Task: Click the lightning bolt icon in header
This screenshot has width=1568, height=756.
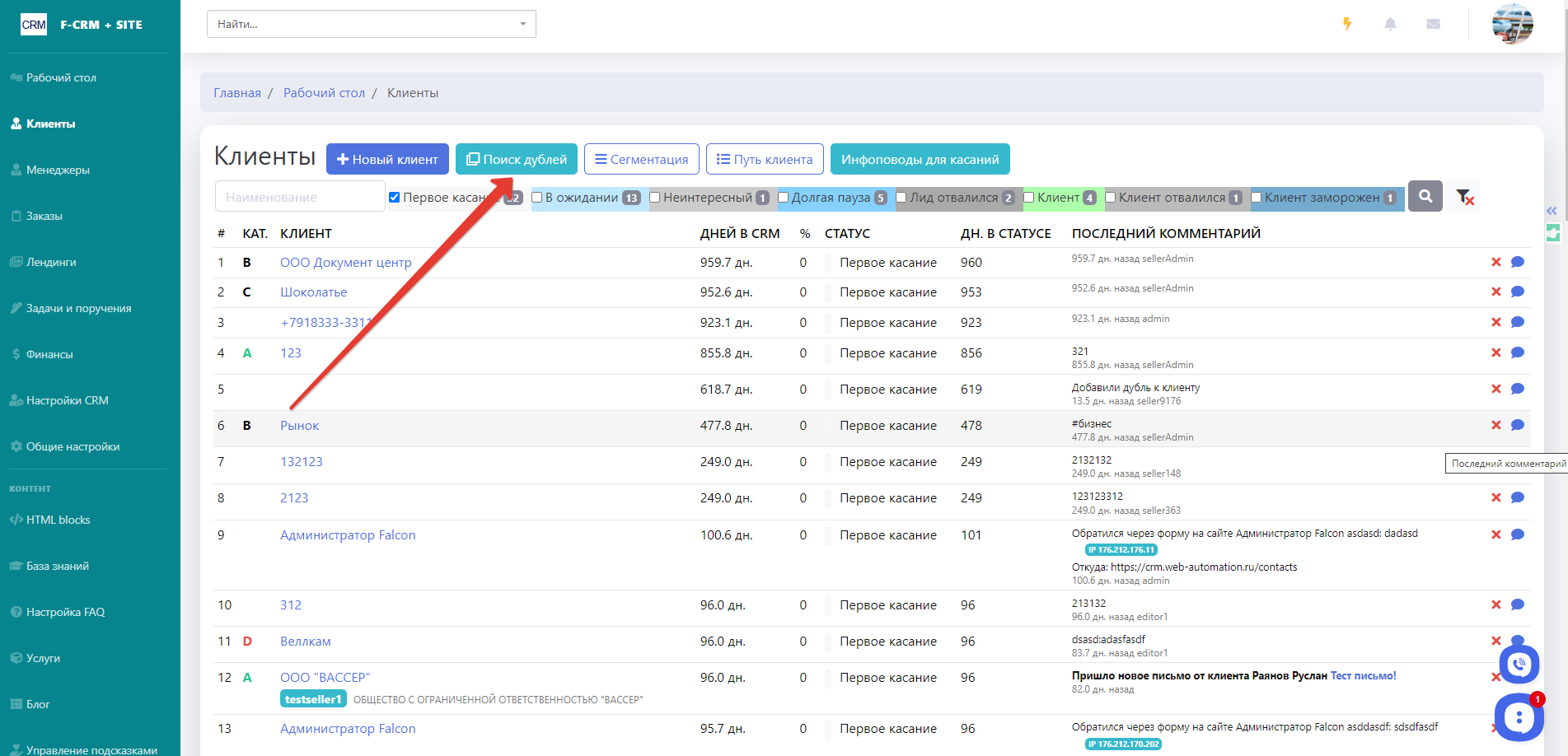Action: point(1347,24)
